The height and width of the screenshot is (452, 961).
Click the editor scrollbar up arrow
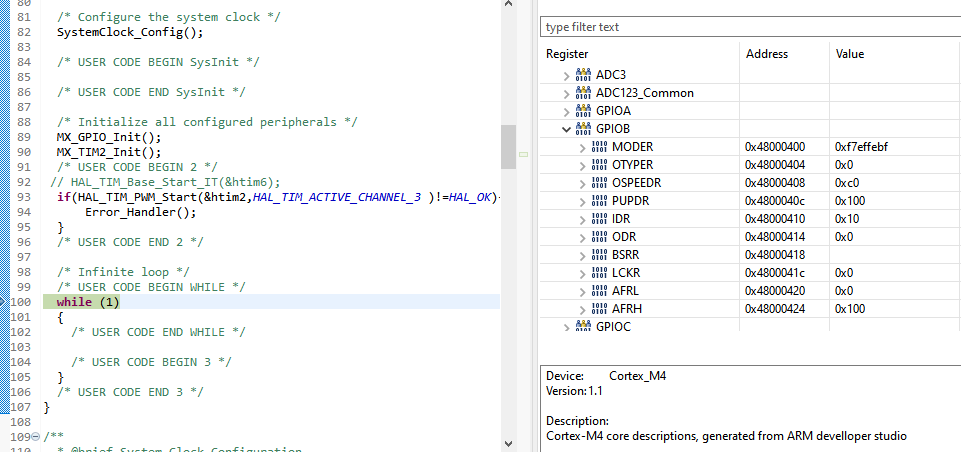point(509,4)
